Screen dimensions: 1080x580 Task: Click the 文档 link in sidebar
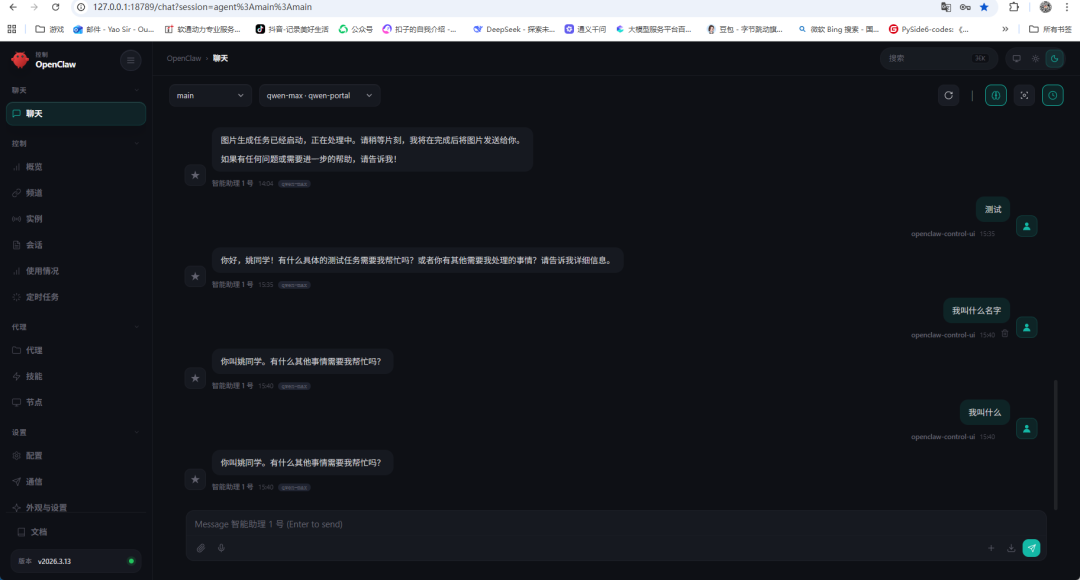tap(38, 532)
